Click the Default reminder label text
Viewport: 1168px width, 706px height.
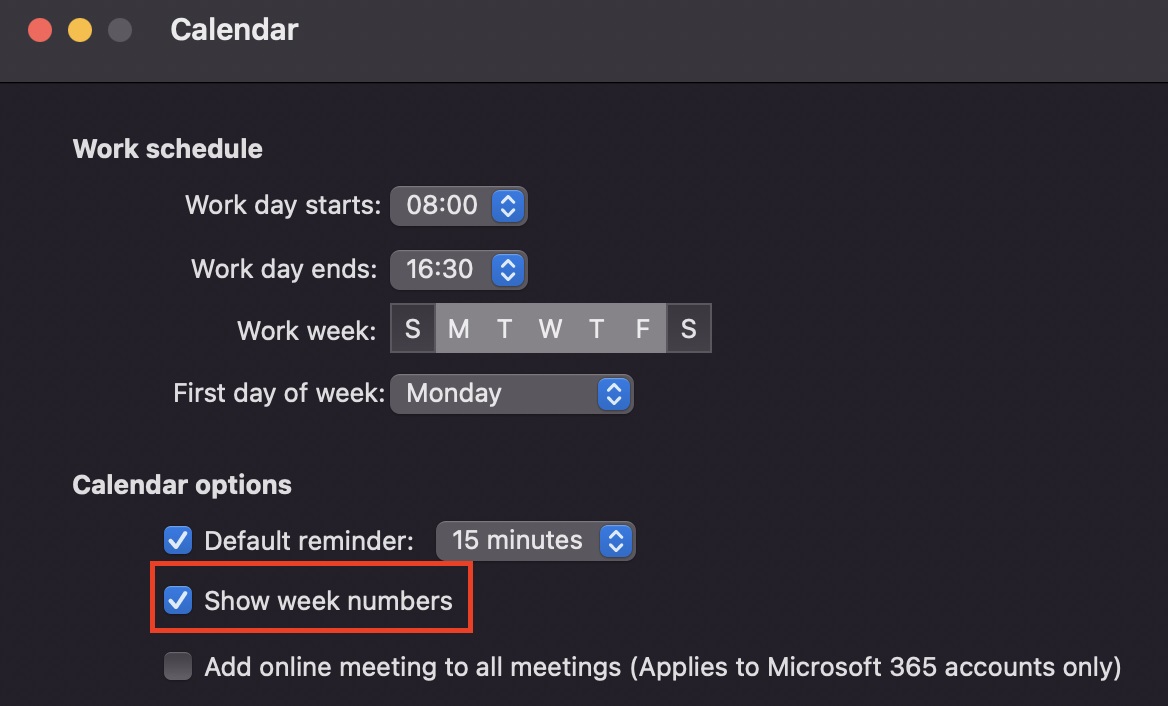click(308, 541)
